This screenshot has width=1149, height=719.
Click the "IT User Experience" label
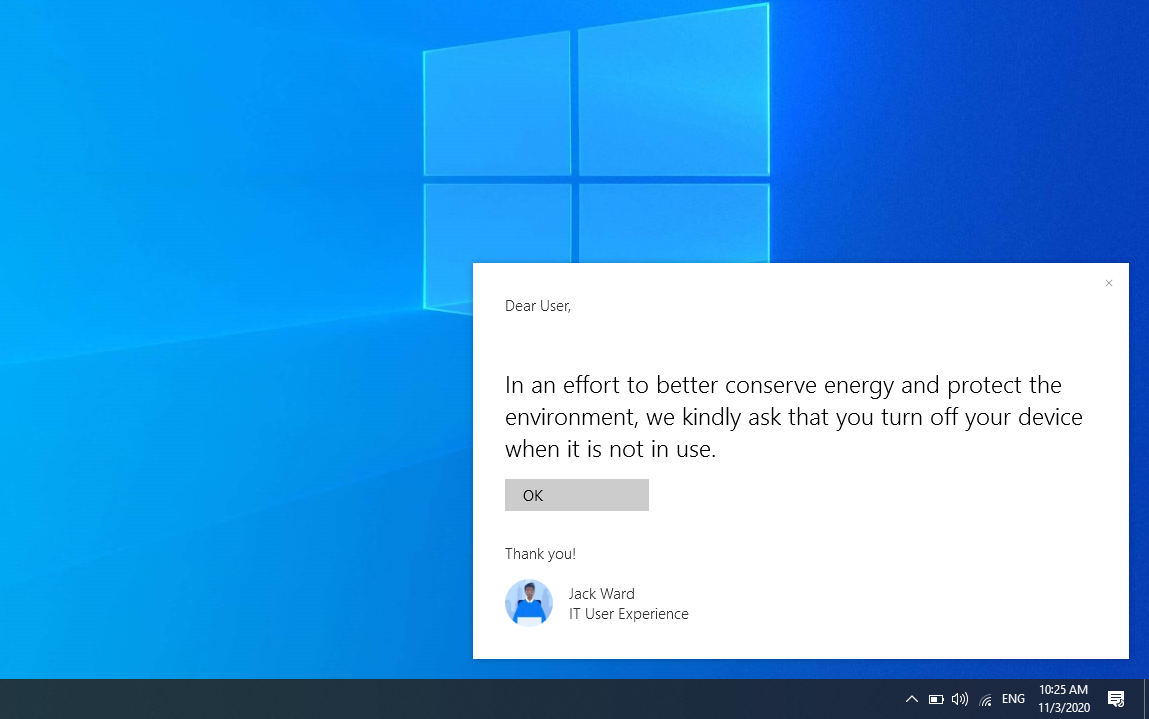click(628, 614)
